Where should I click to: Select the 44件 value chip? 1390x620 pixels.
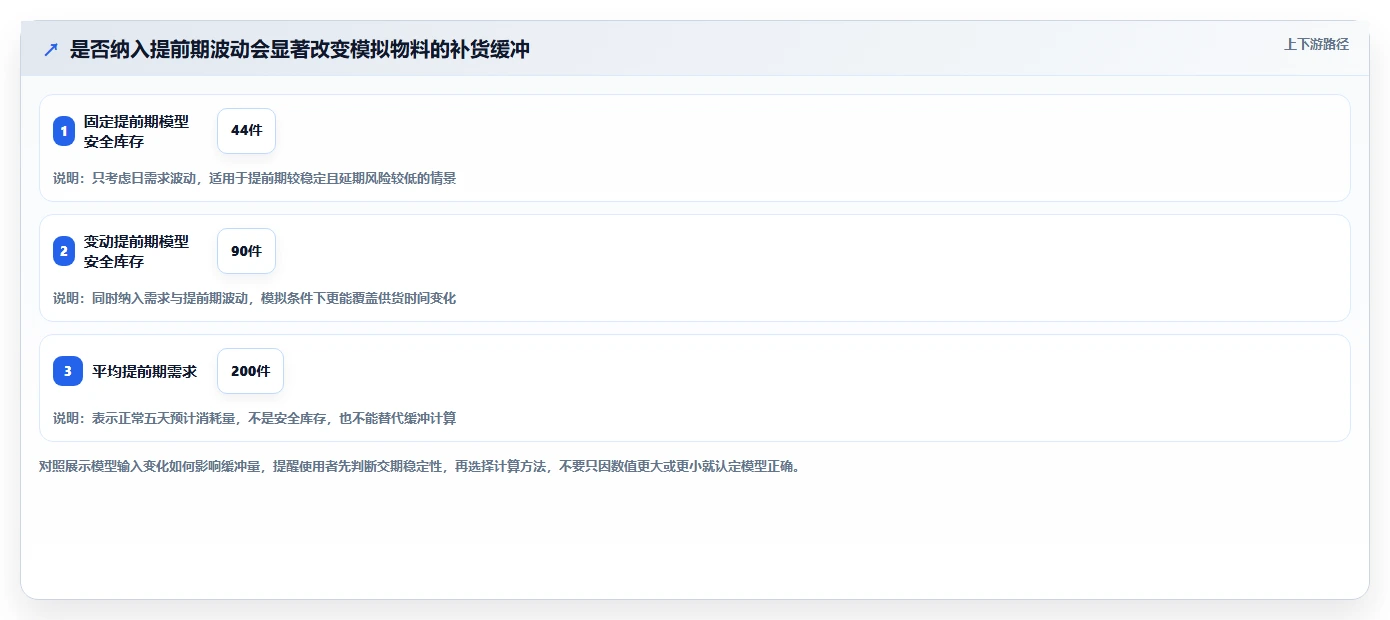(x=246, y=131)
